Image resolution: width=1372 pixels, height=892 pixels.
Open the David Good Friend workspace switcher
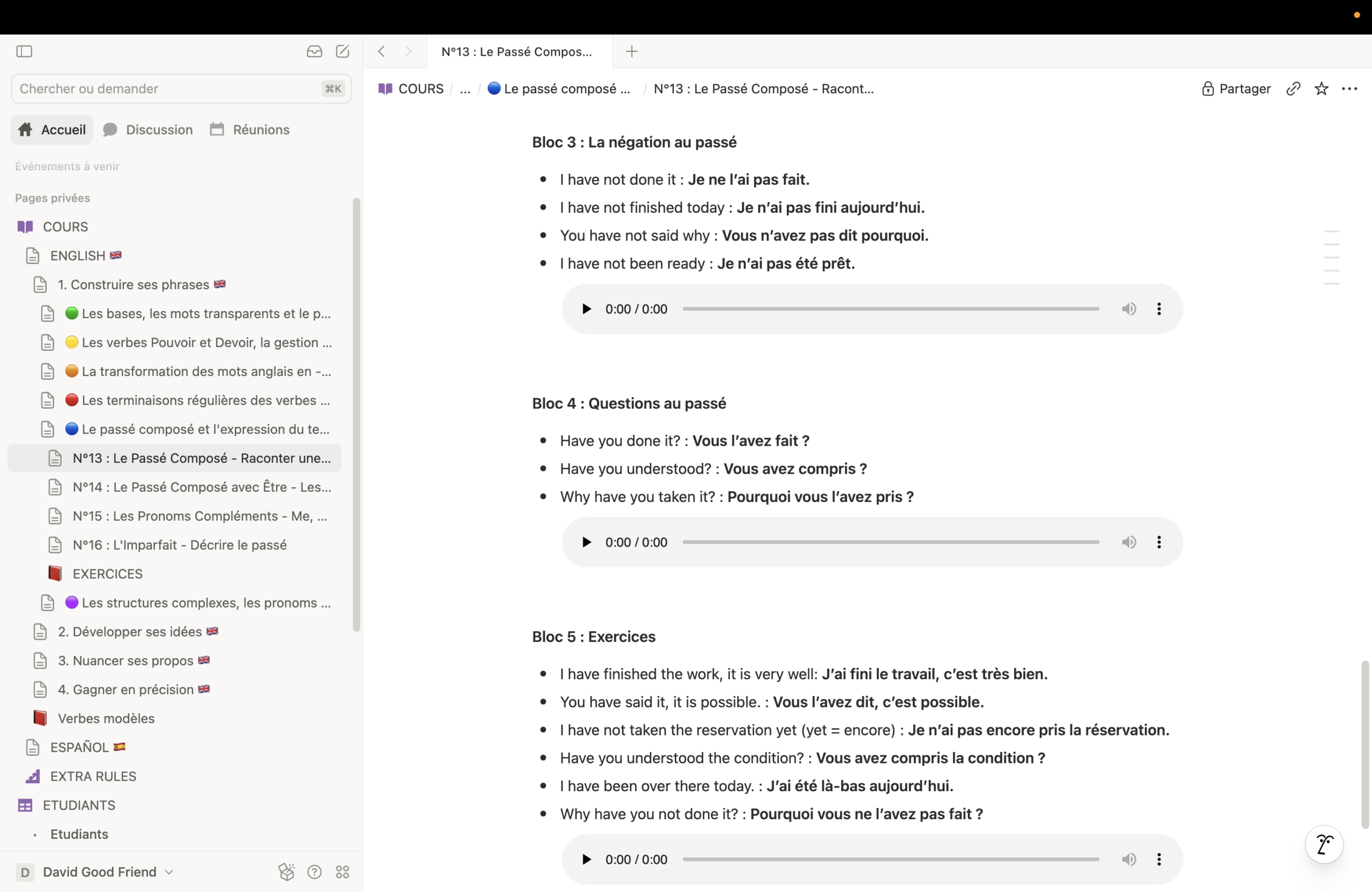[x=95, y=872]
